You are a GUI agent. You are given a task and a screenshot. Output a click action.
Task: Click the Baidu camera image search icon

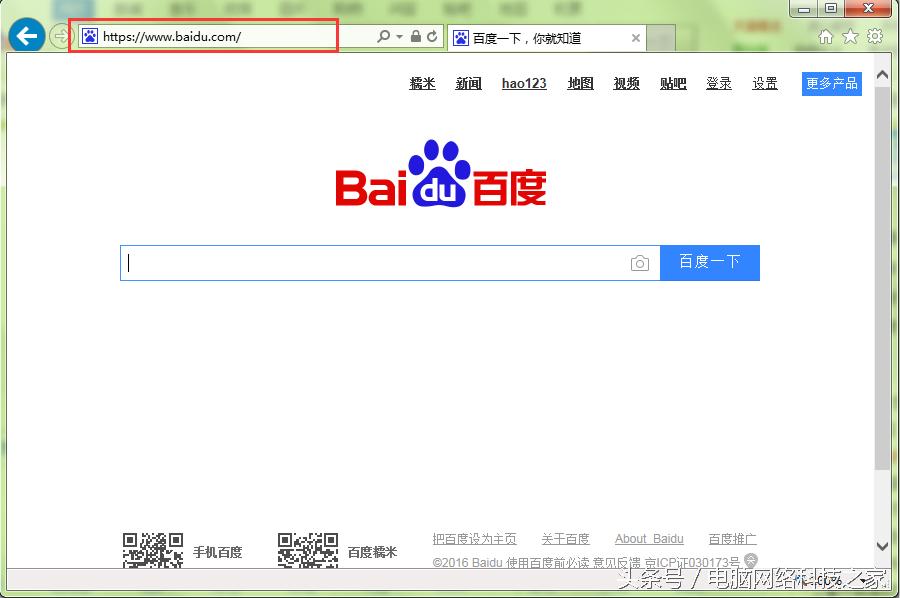coord(640,262)
